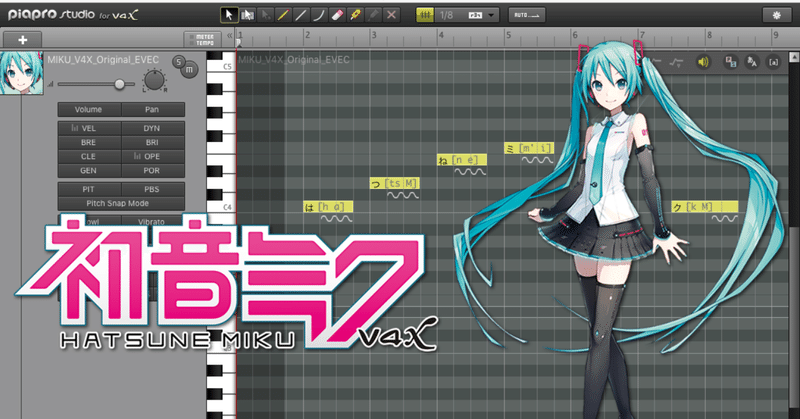The width and height of the screenshot is (800, 419).
Task: Select the PIT parameter
Action: coord(89,189)
